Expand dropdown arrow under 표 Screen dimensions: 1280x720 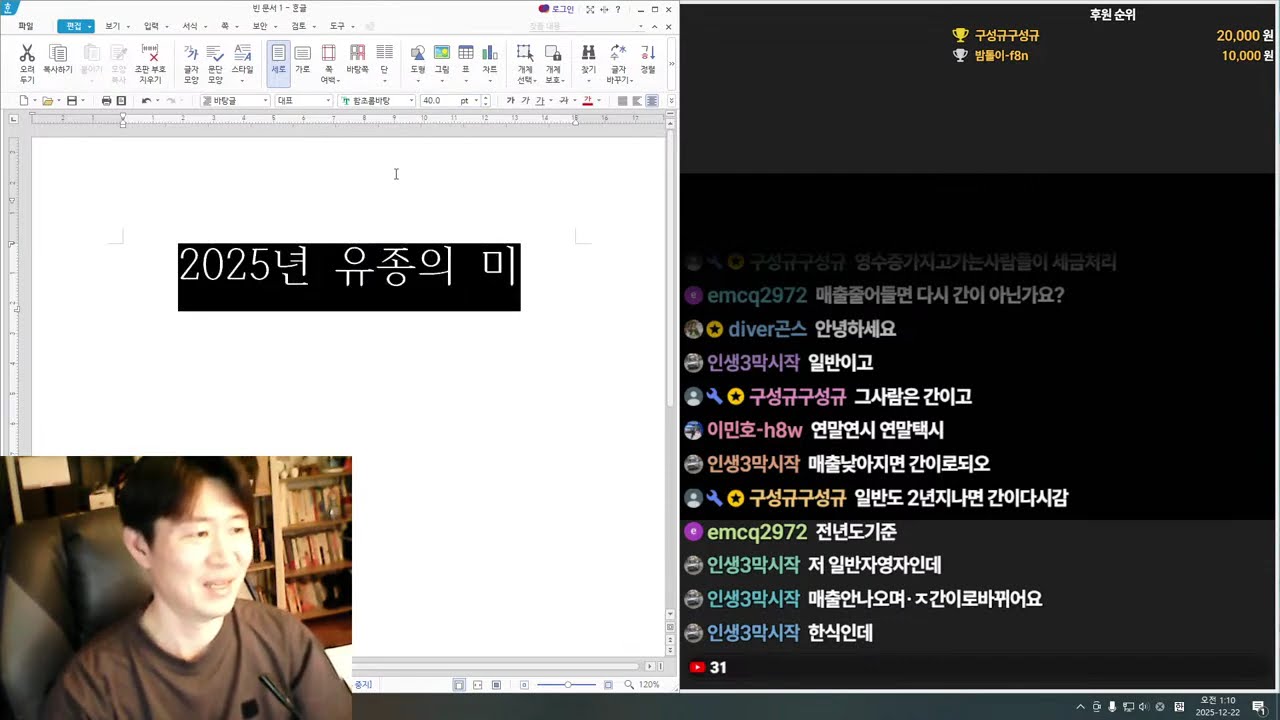pyautogui.click(x=465, y=80)
